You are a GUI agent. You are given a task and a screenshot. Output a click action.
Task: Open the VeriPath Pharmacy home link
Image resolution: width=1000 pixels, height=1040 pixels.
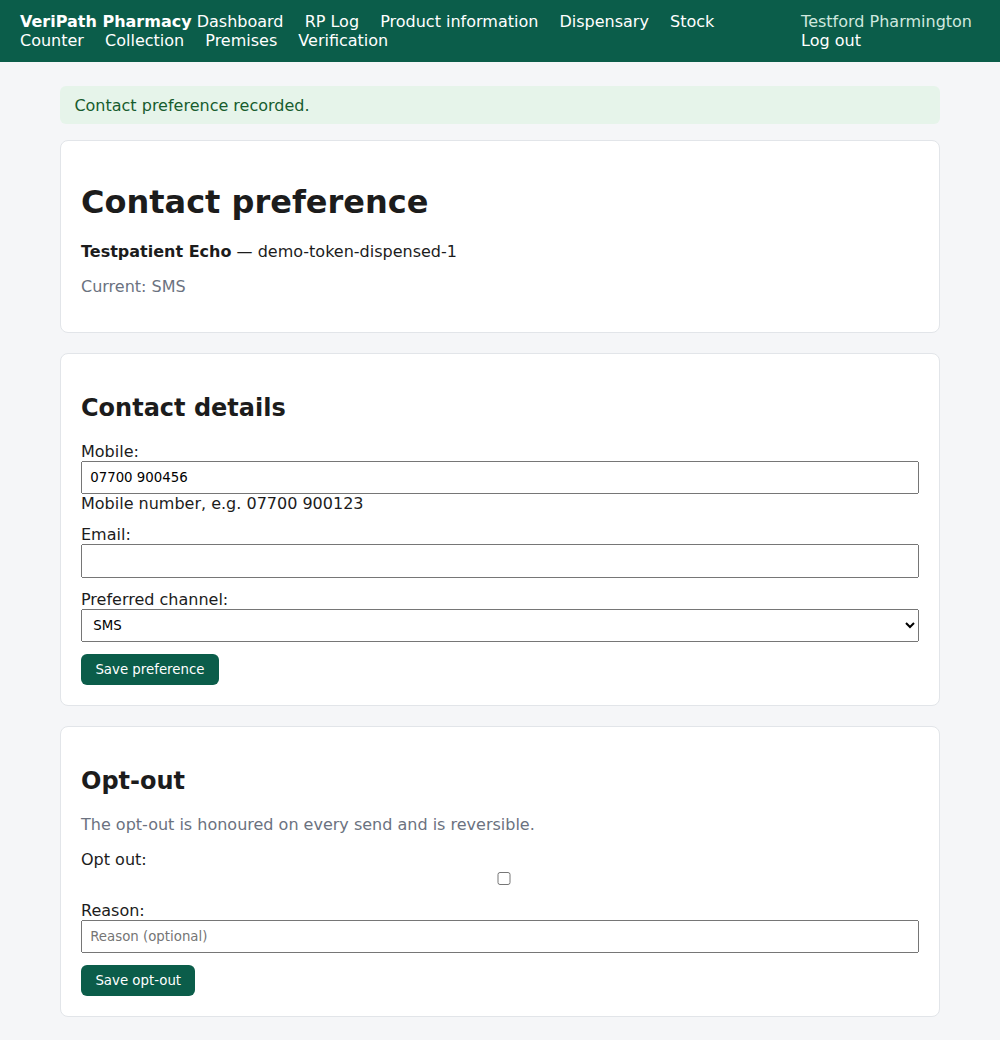click(105, 21)
